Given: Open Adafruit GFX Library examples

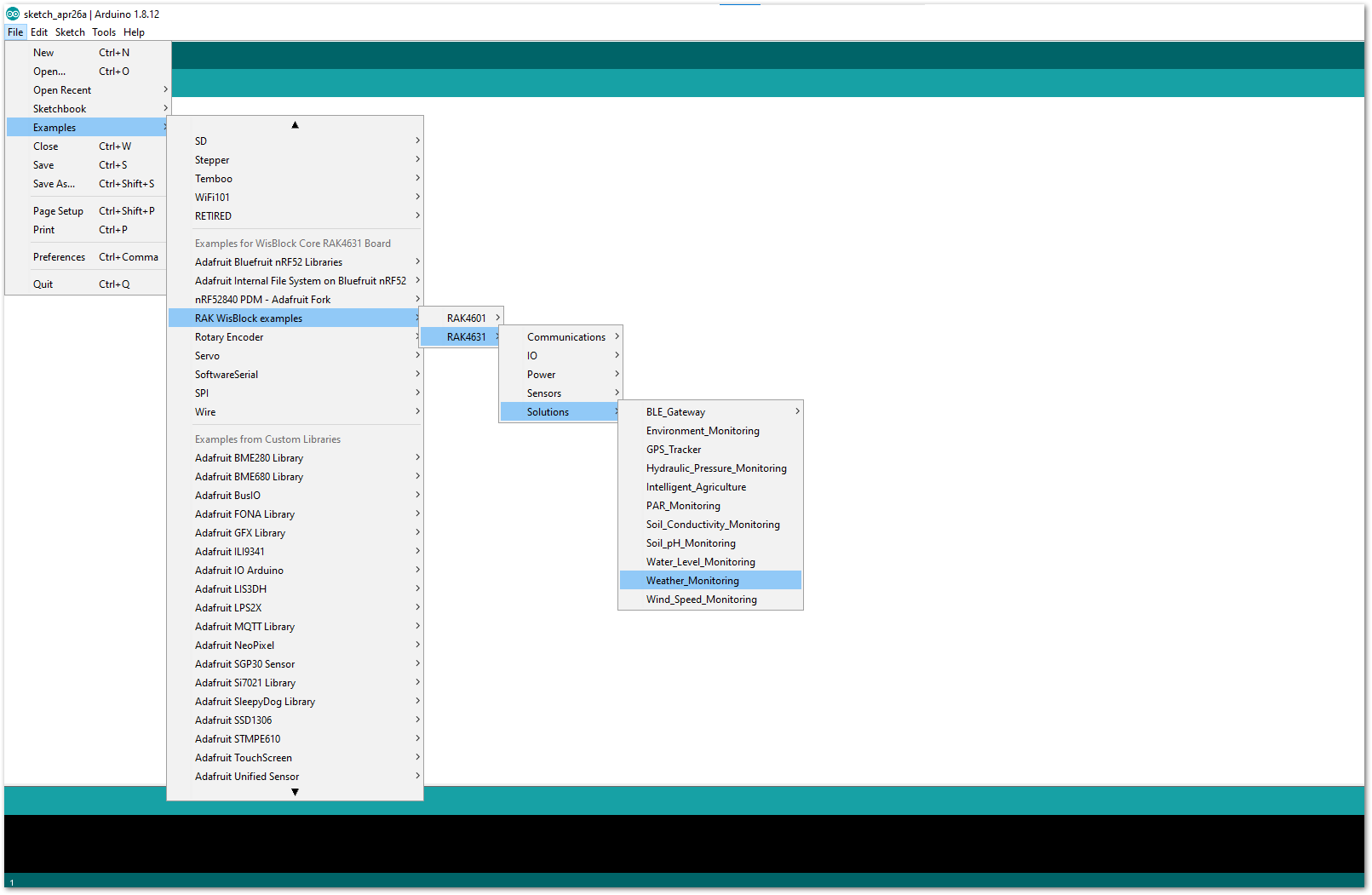Looking at the screenshot, I should tap(295, 533).
